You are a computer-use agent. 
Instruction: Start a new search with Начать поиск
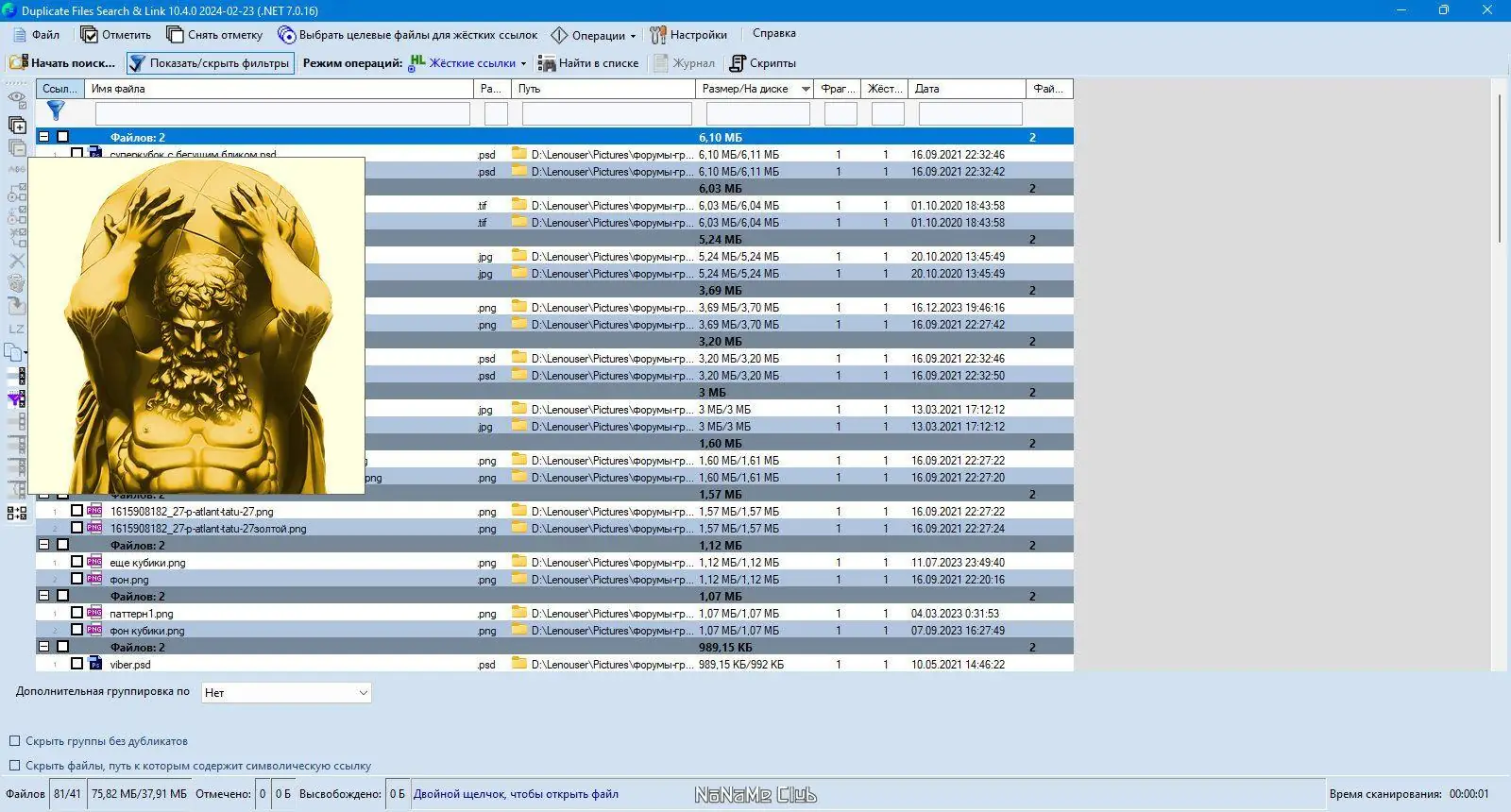click(x=63, y=63)
